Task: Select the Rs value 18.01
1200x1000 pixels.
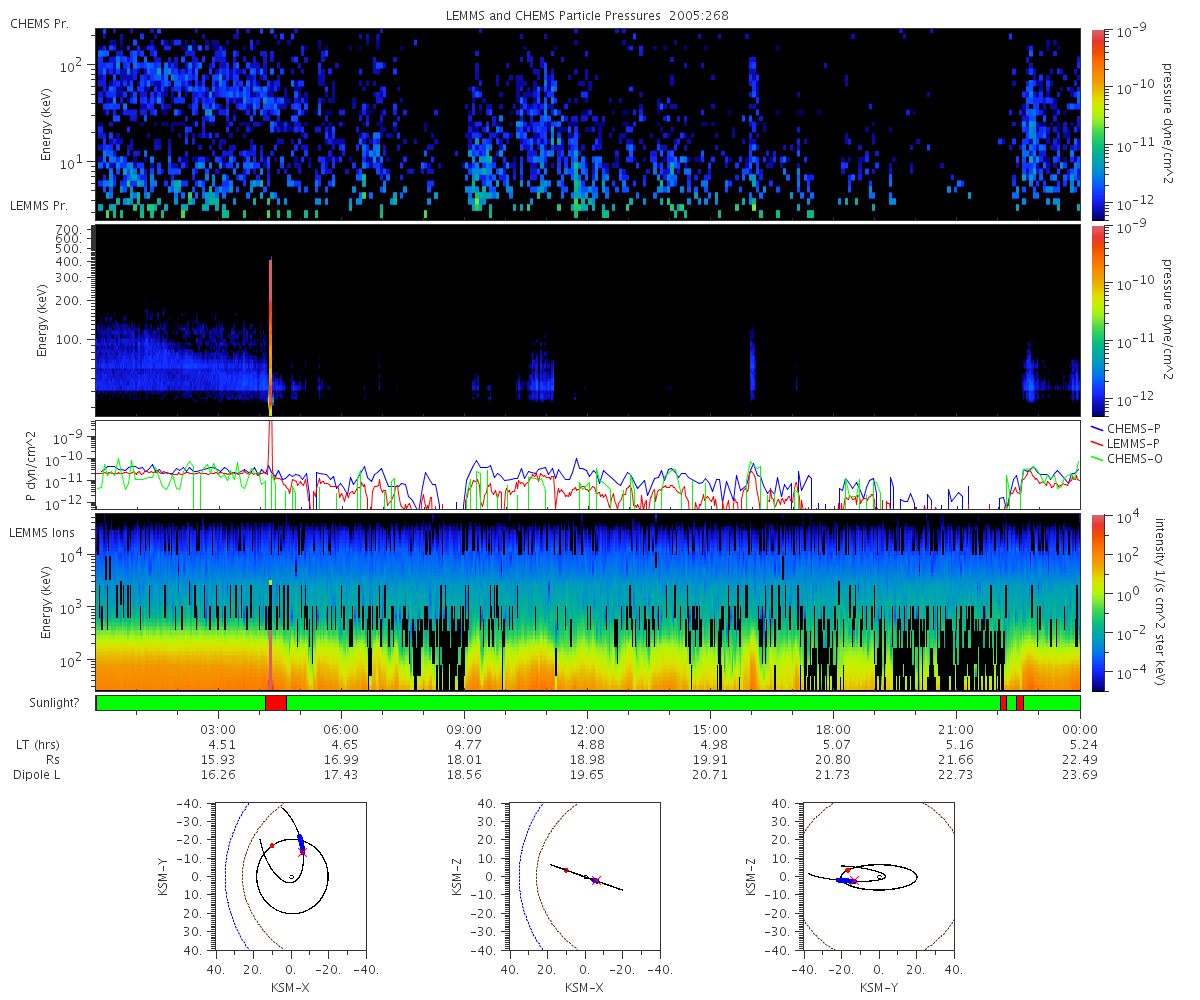Action: (463, 760)
